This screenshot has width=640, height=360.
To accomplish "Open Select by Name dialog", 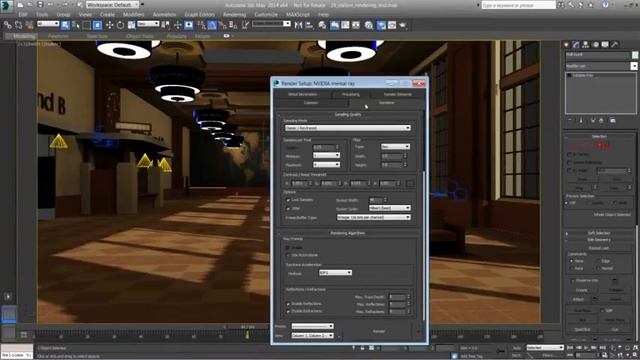I will tap(76, 25).
